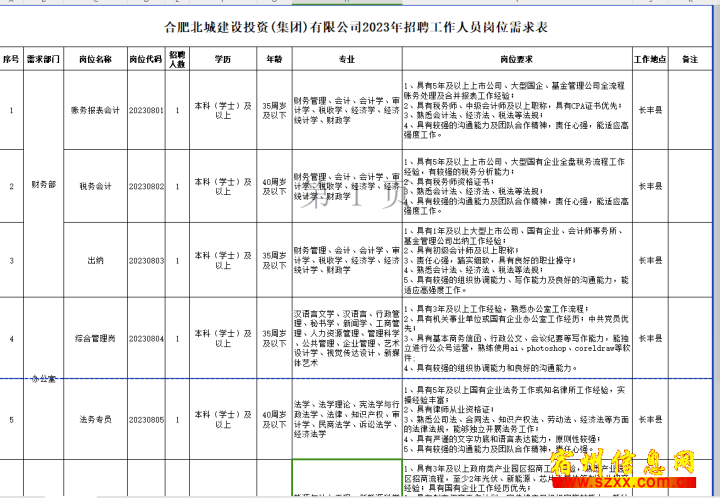
Task: Click the 备注 header cell
Action: (x=690, y=59)
